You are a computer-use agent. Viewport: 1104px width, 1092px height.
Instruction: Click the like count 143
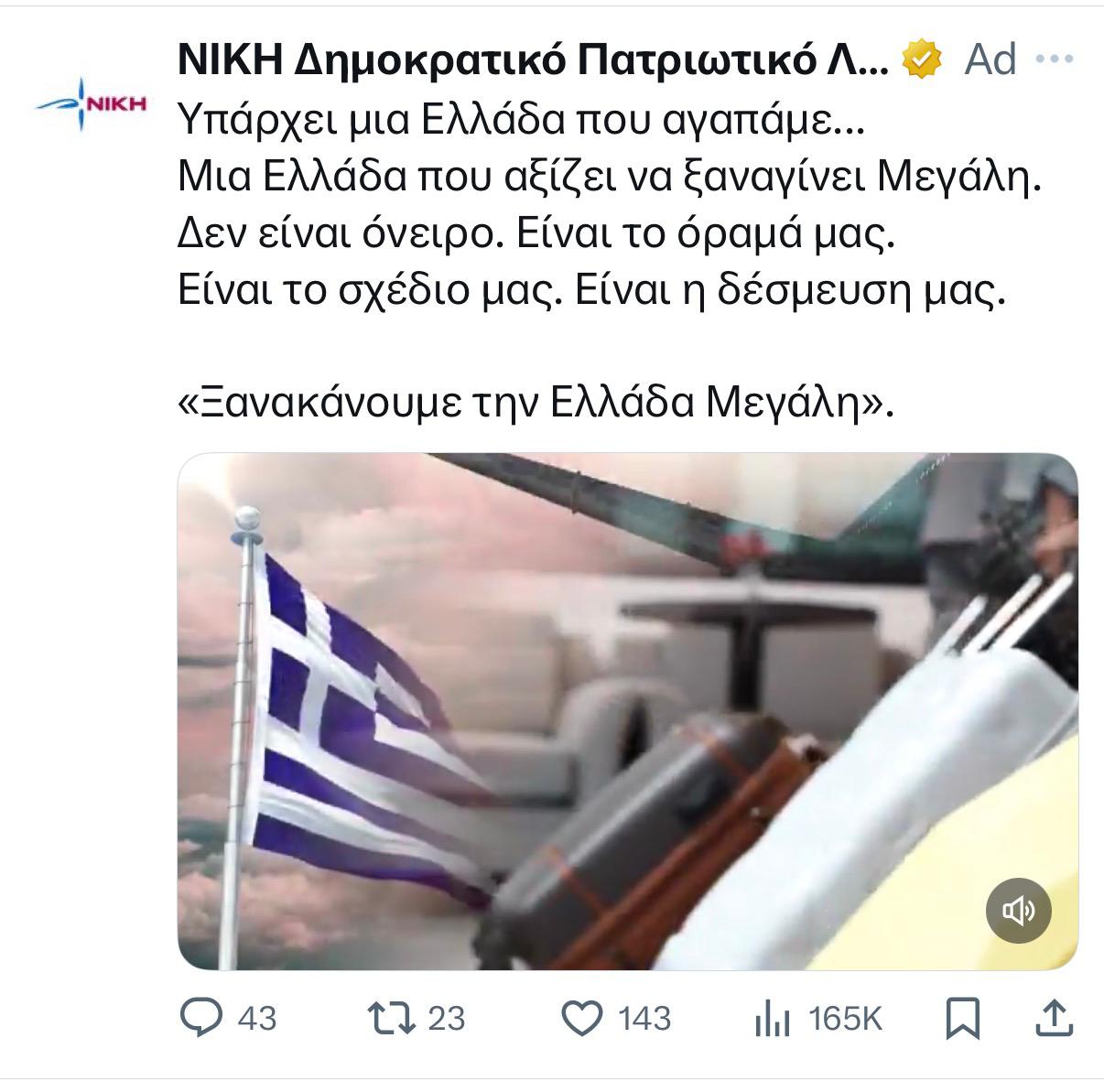(644, 1019)
